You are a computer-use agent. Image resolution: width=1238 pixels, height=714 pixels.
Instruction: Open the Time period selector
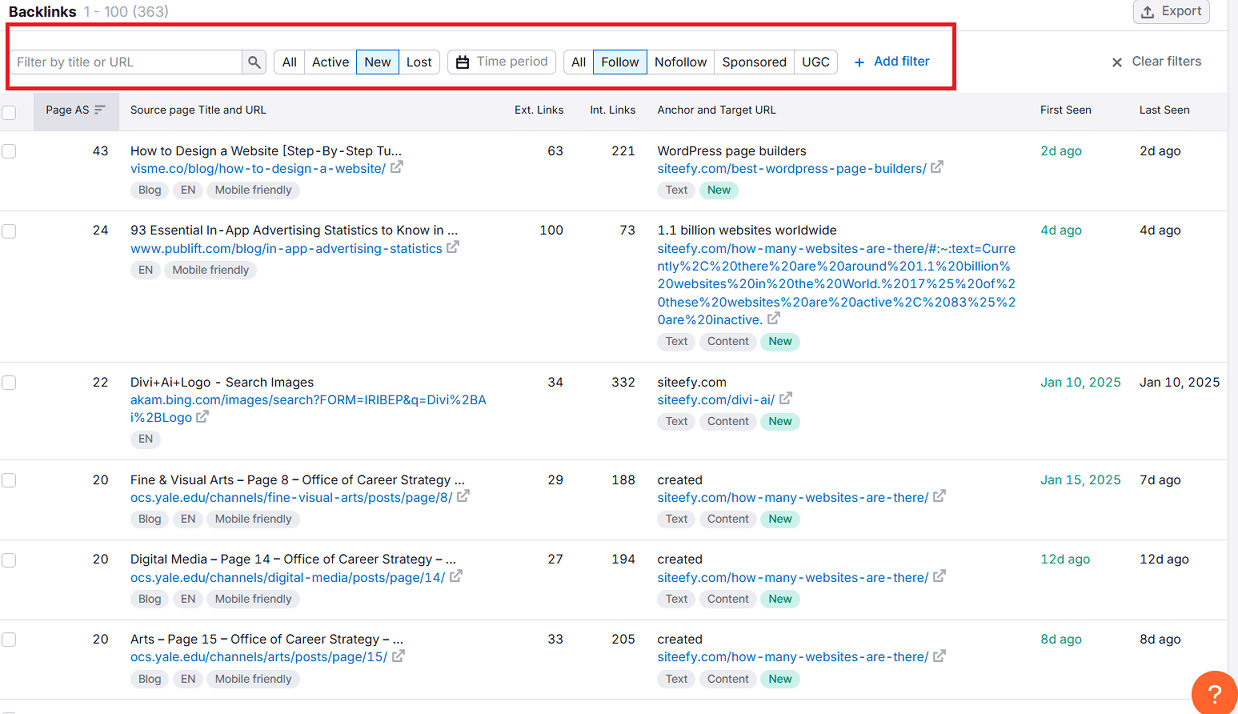pos(501,61)
